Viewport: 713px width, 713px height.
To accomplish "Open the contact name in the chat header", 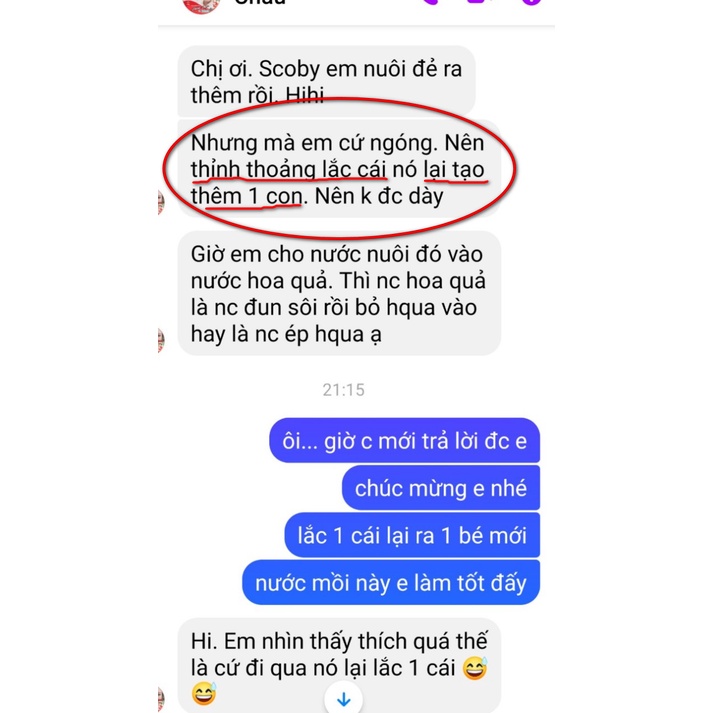I will (x=260, y=2).
